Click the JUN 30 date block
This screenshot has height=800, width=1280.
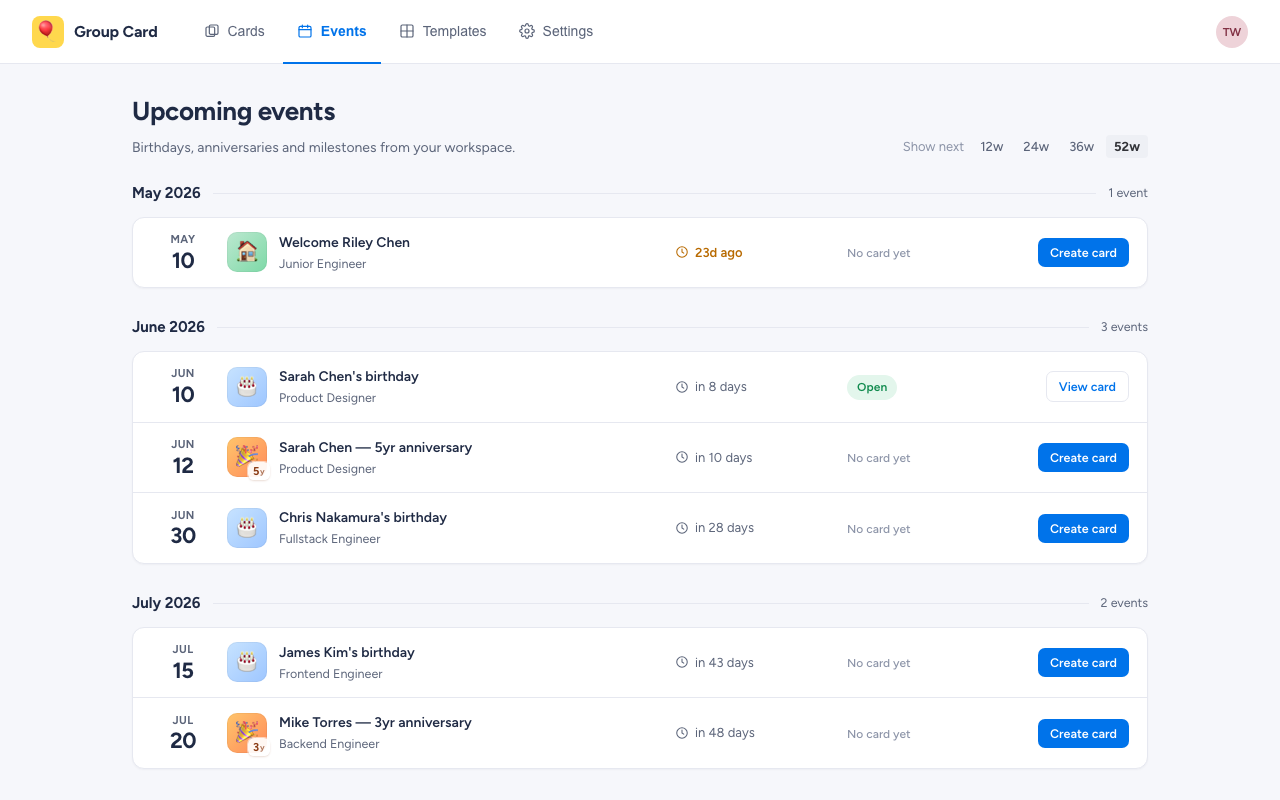point(183,528)
